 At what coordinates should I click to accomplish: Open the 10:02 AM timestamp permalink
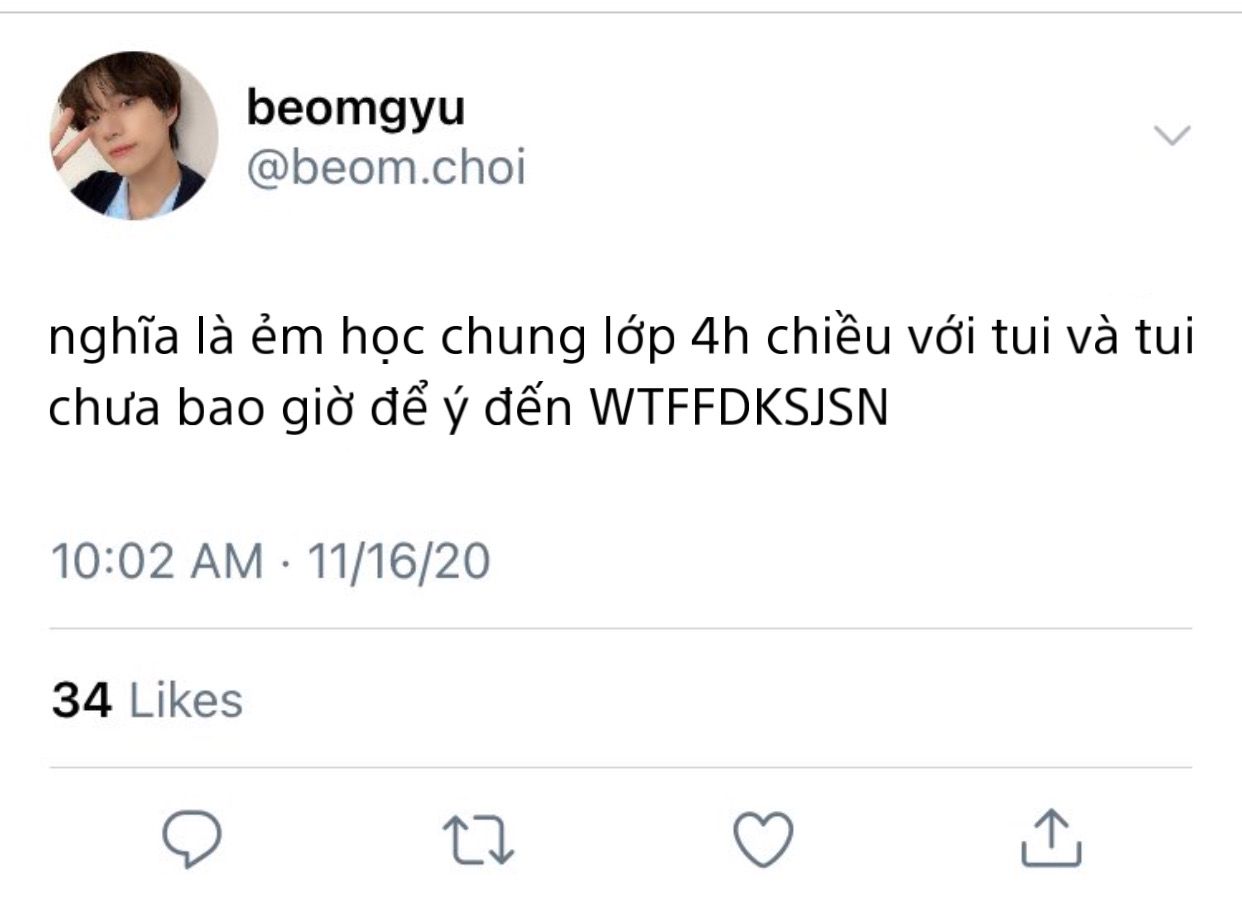(157, 561)
